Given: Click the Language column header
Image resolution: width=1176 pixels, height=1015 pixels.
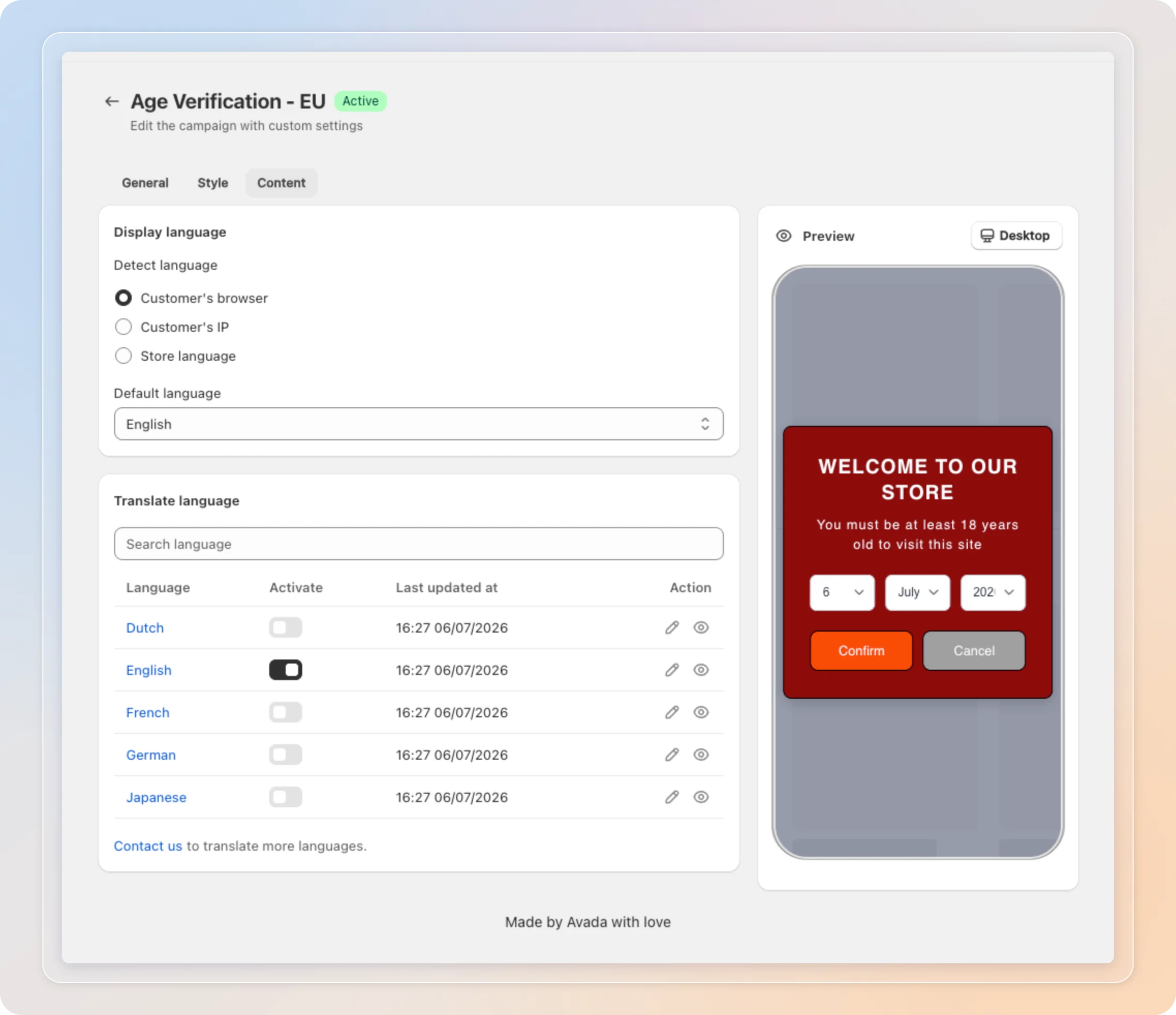Looking at the screenshot, I should coord(158,588).
